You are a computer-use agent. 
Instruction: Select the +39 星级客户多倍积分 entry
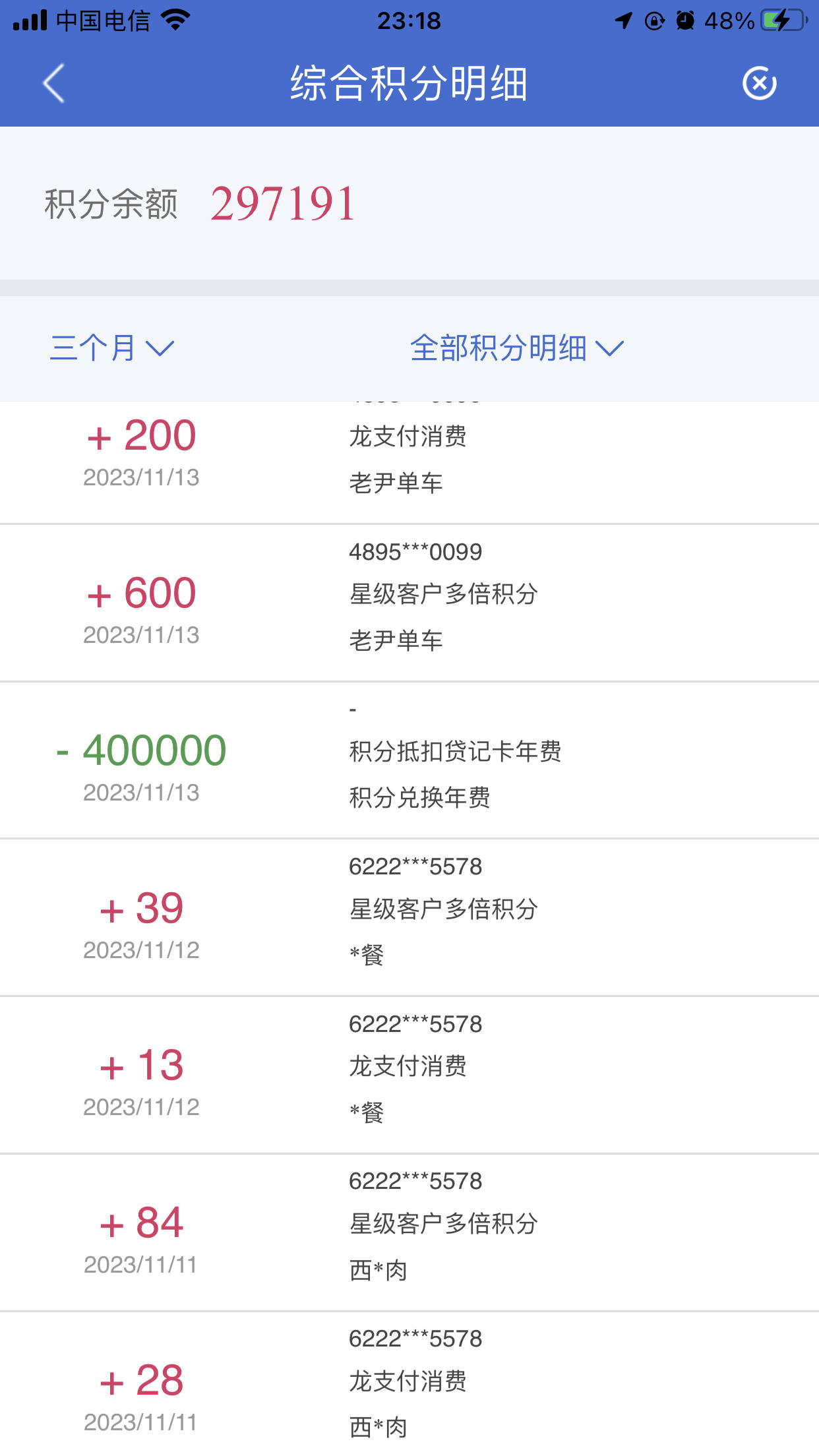409,917
